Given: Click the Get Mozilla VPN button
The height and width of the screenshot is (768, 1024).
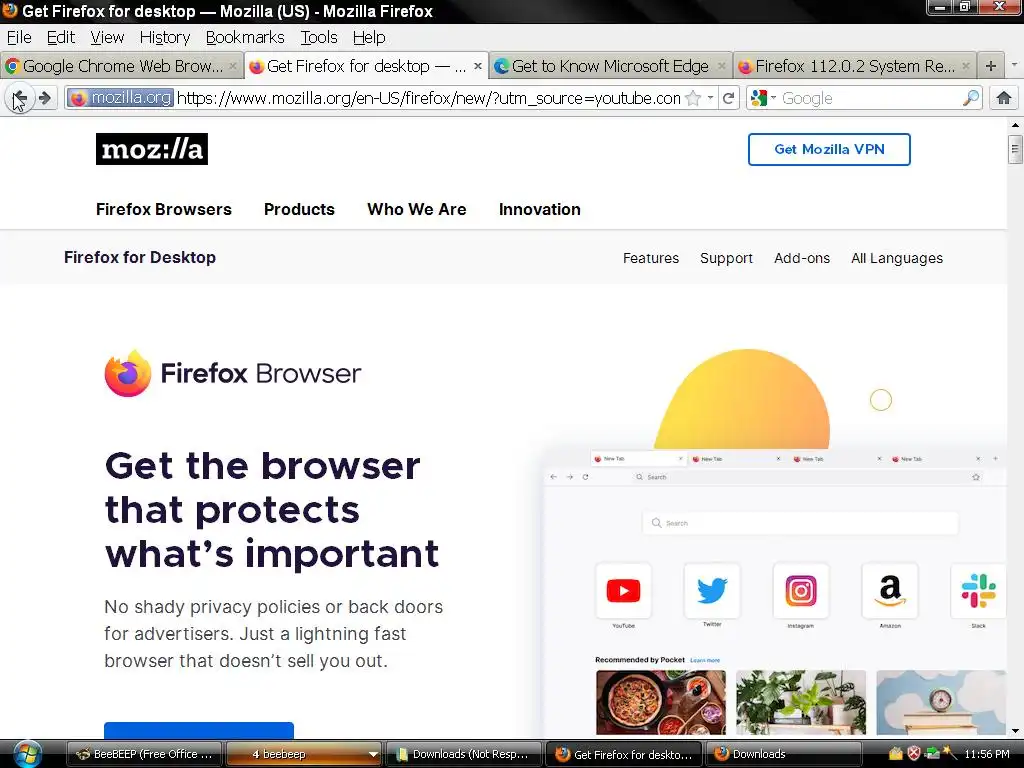Looking at the screenshot, I should point(829,150).
